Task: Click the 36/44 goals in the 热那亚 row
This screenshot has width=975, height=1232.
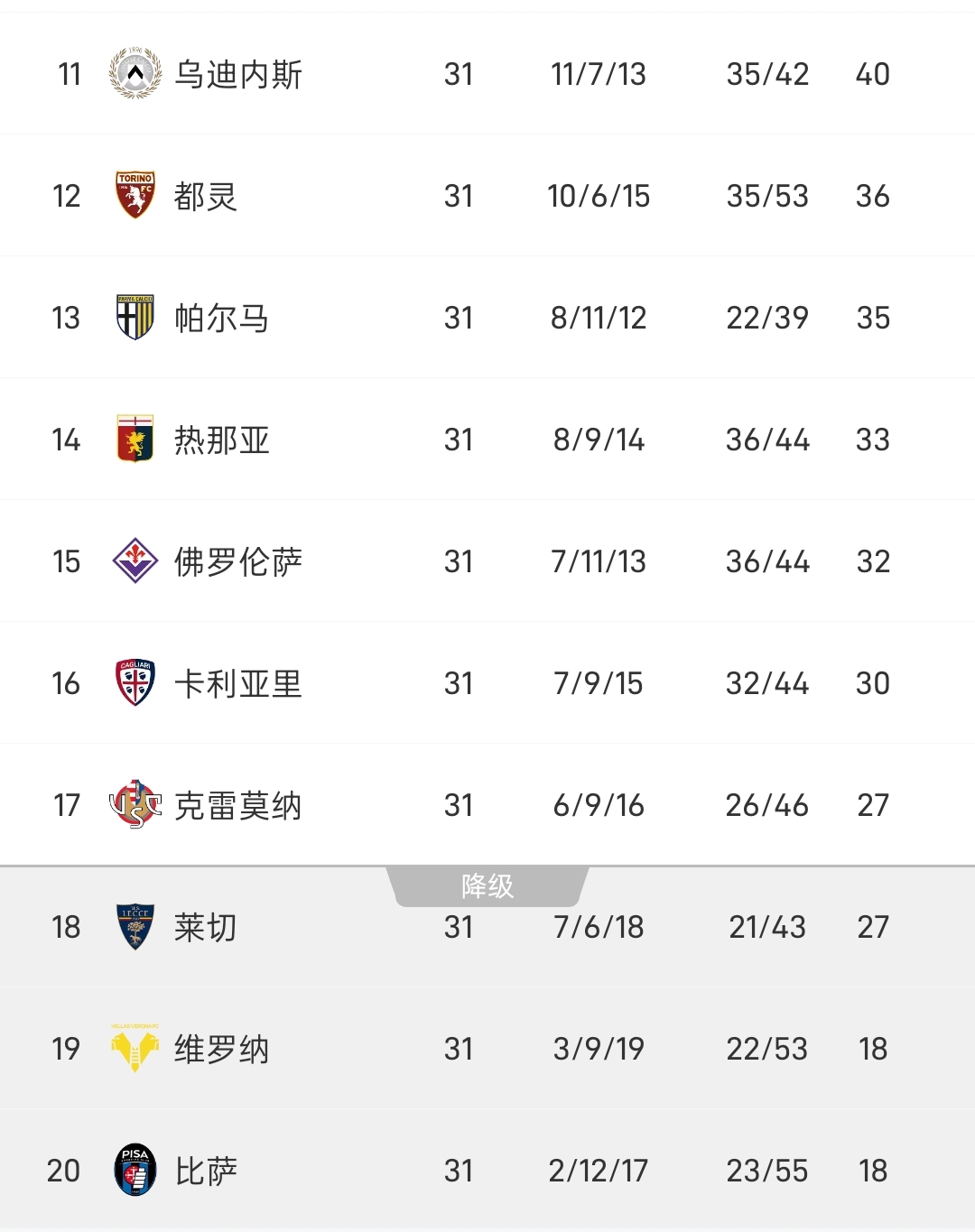Action: click(x=767, y=440)
